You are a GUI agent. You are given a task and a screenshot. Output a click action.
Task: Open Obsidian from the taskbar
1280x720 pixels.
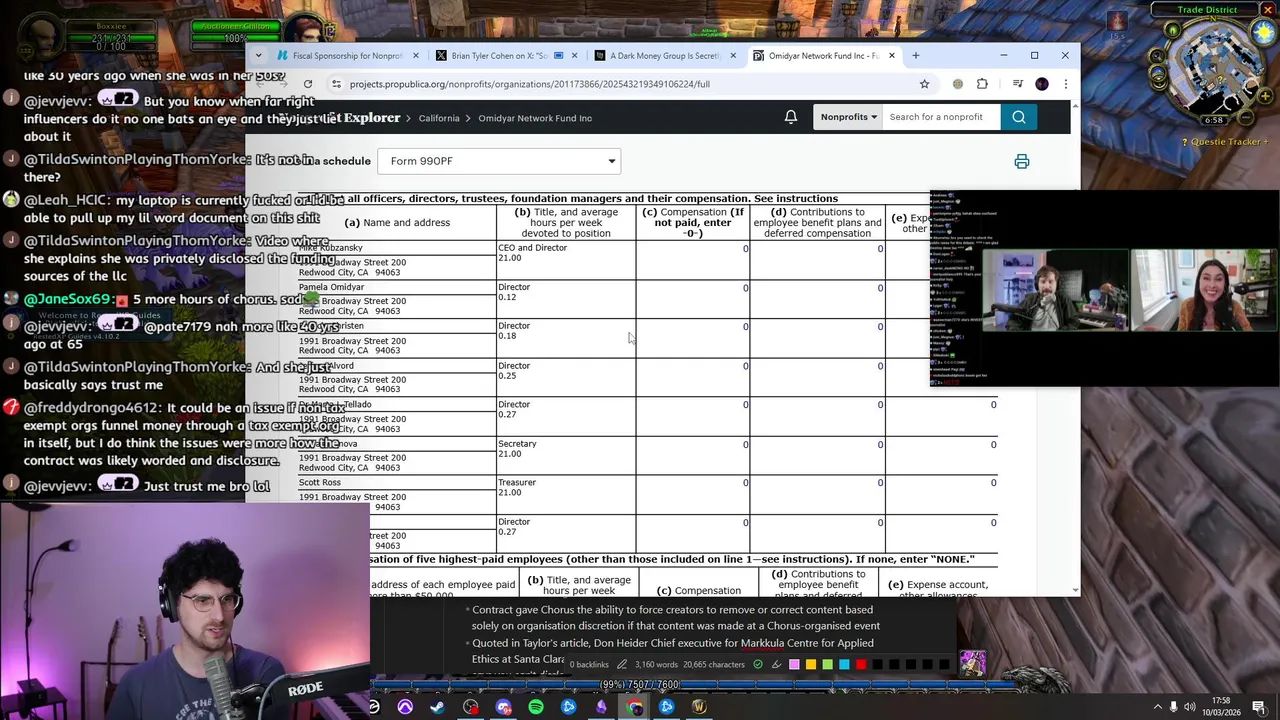coord(601,707)
